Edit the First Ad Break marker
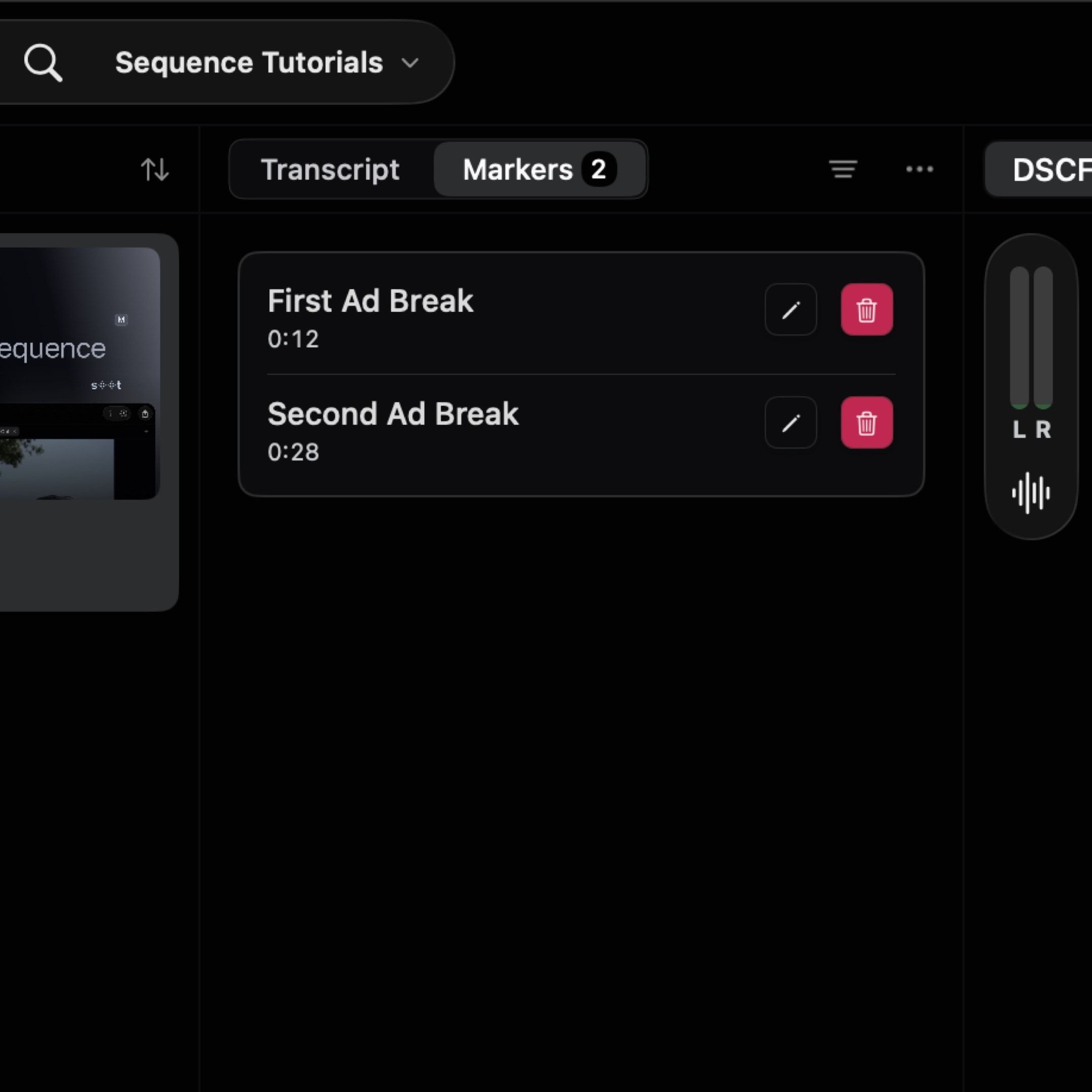This screenshot has width=1092, height=1092. [790, 310]
